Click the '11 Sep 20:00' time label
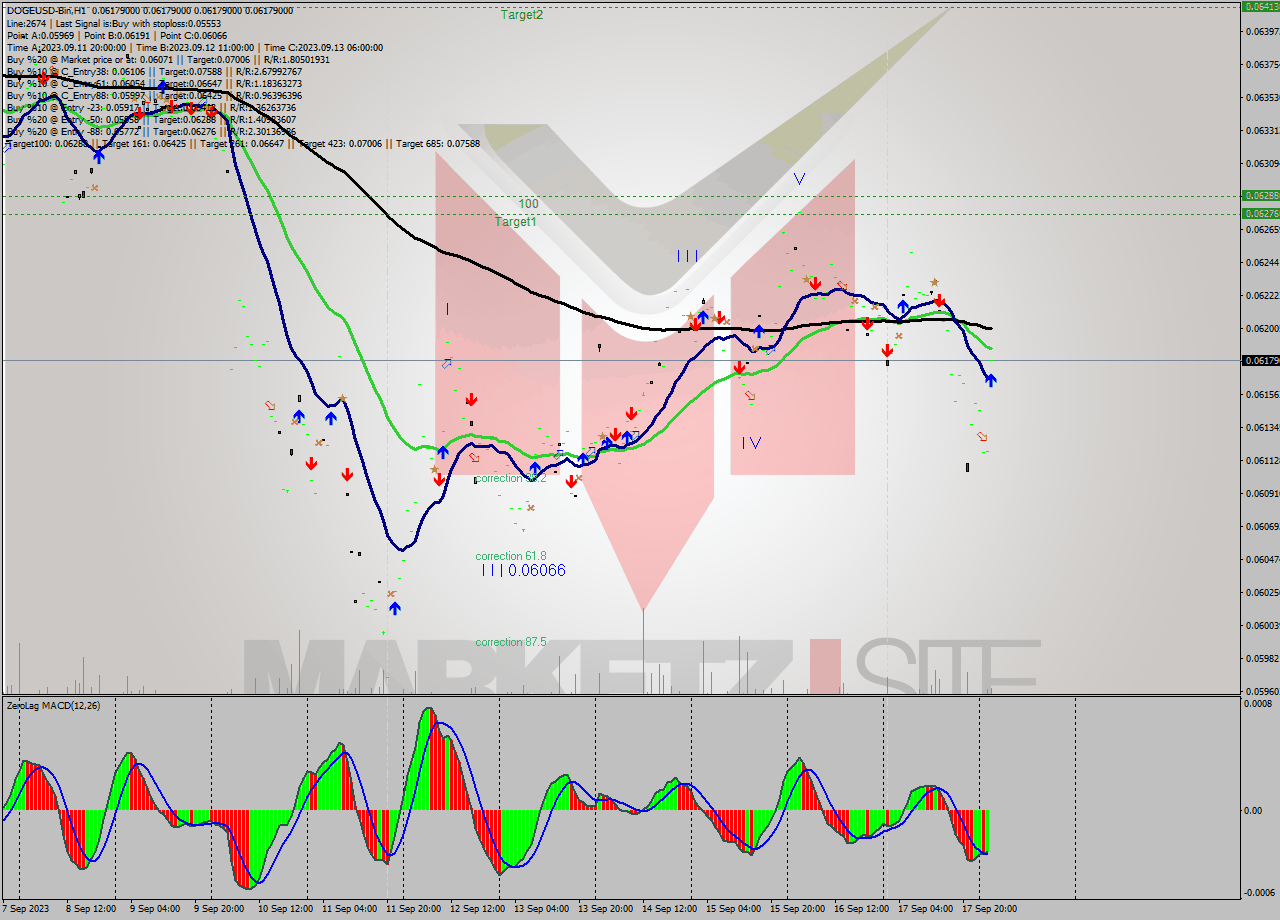This screenshot has width=1280, height=920. click(x=413, y=909)
